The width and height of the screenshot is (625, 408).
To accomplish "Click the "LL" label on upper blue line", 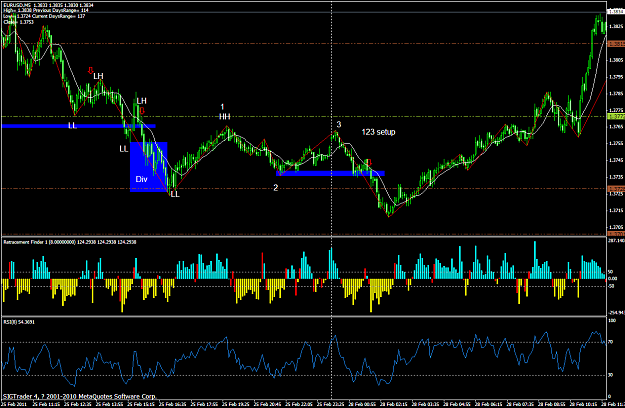I will click(72, 126).
